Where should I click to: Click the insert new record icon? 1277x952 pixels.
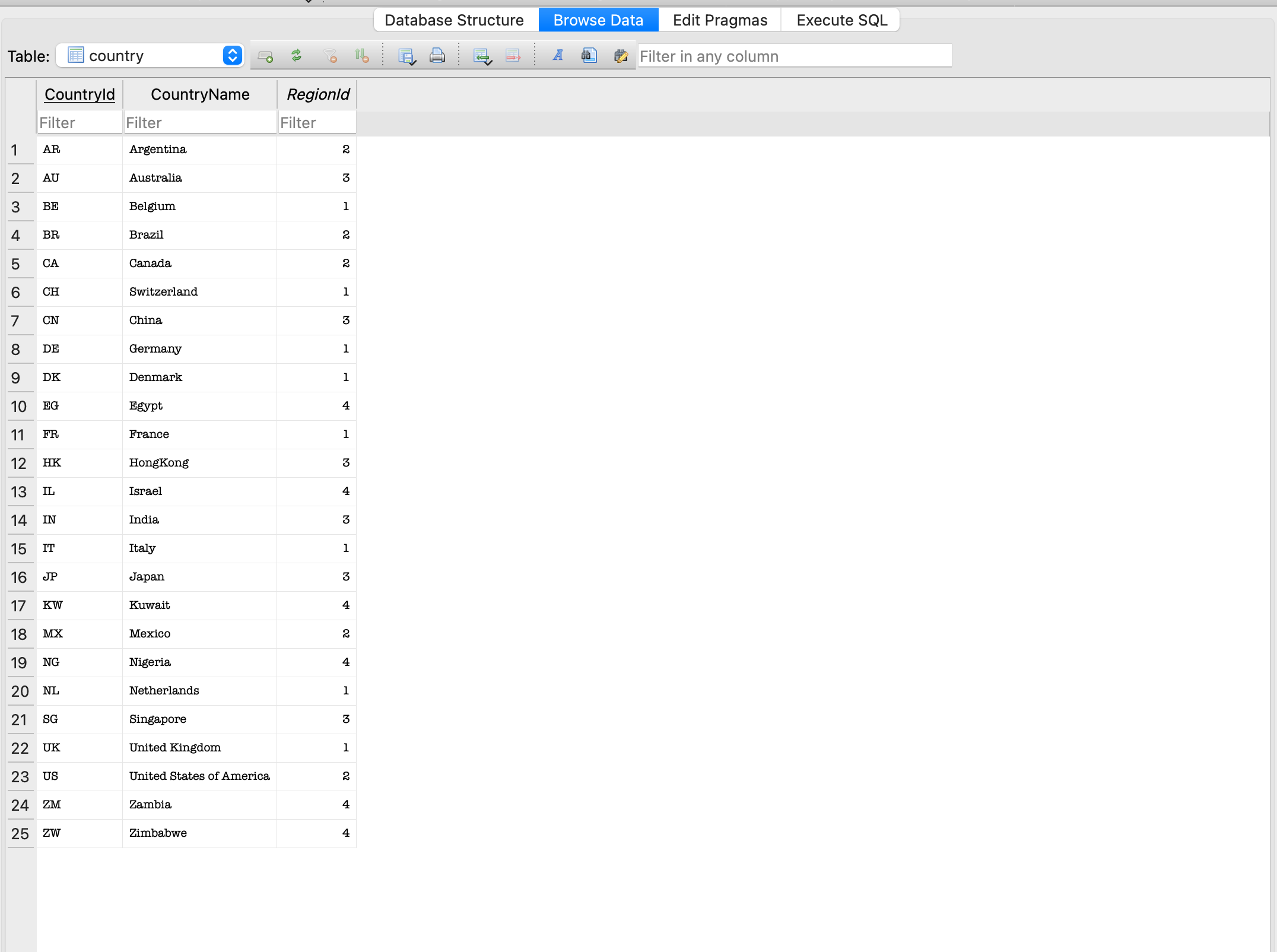(482, 56)
